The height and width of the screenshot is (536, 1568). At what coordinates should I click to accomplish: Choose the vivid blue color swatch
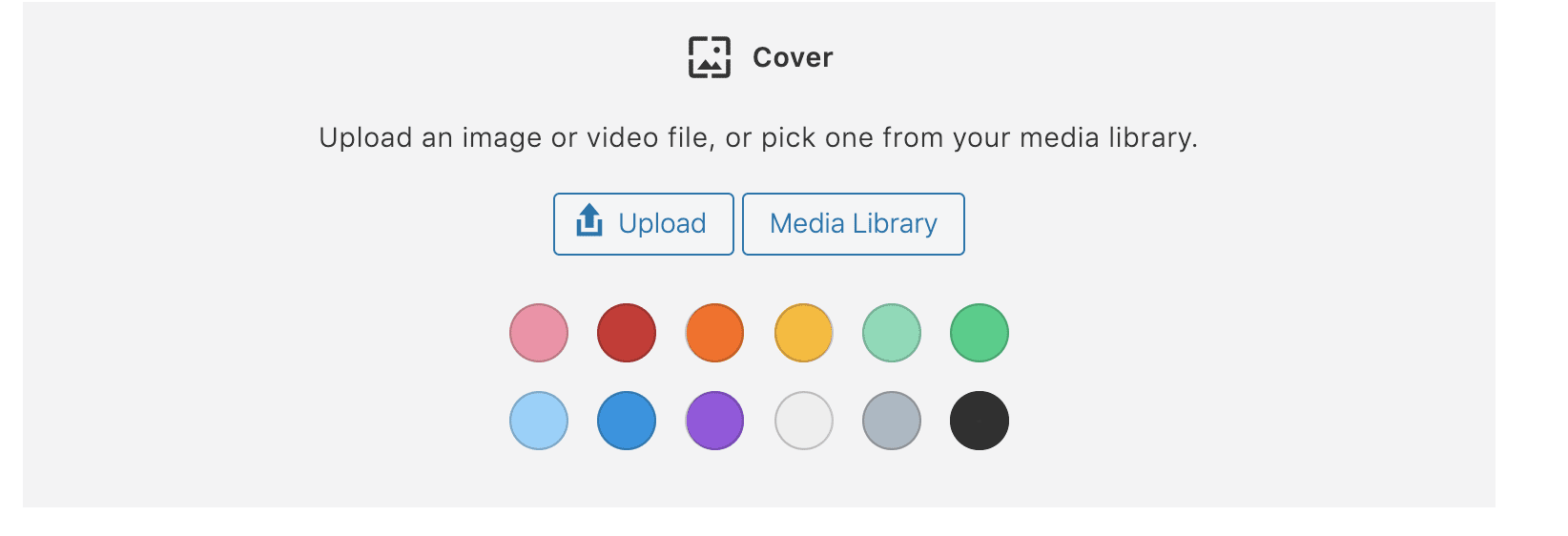tap(627, 421)
